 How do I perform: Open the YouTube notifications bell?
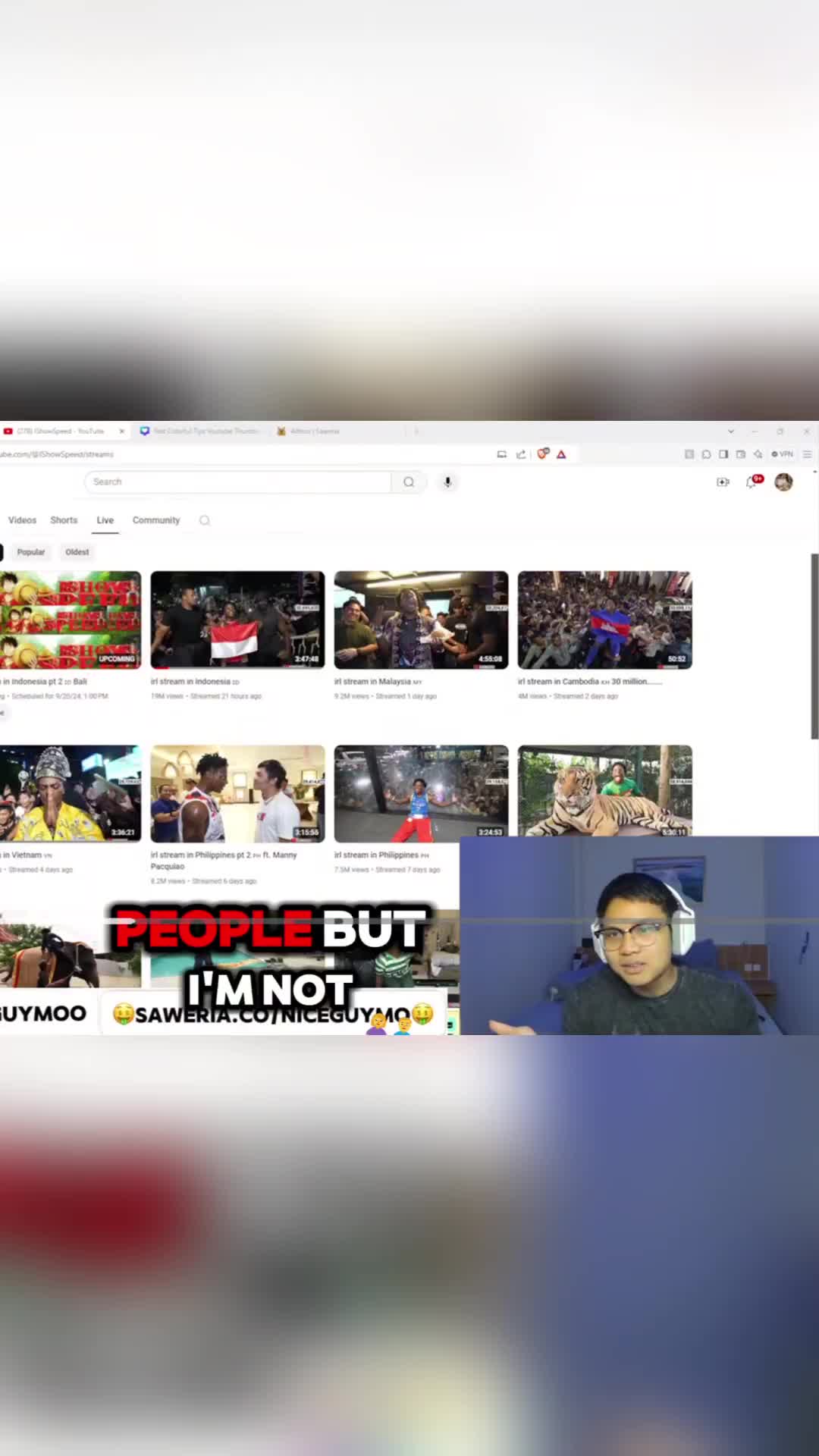click(753, 482)
